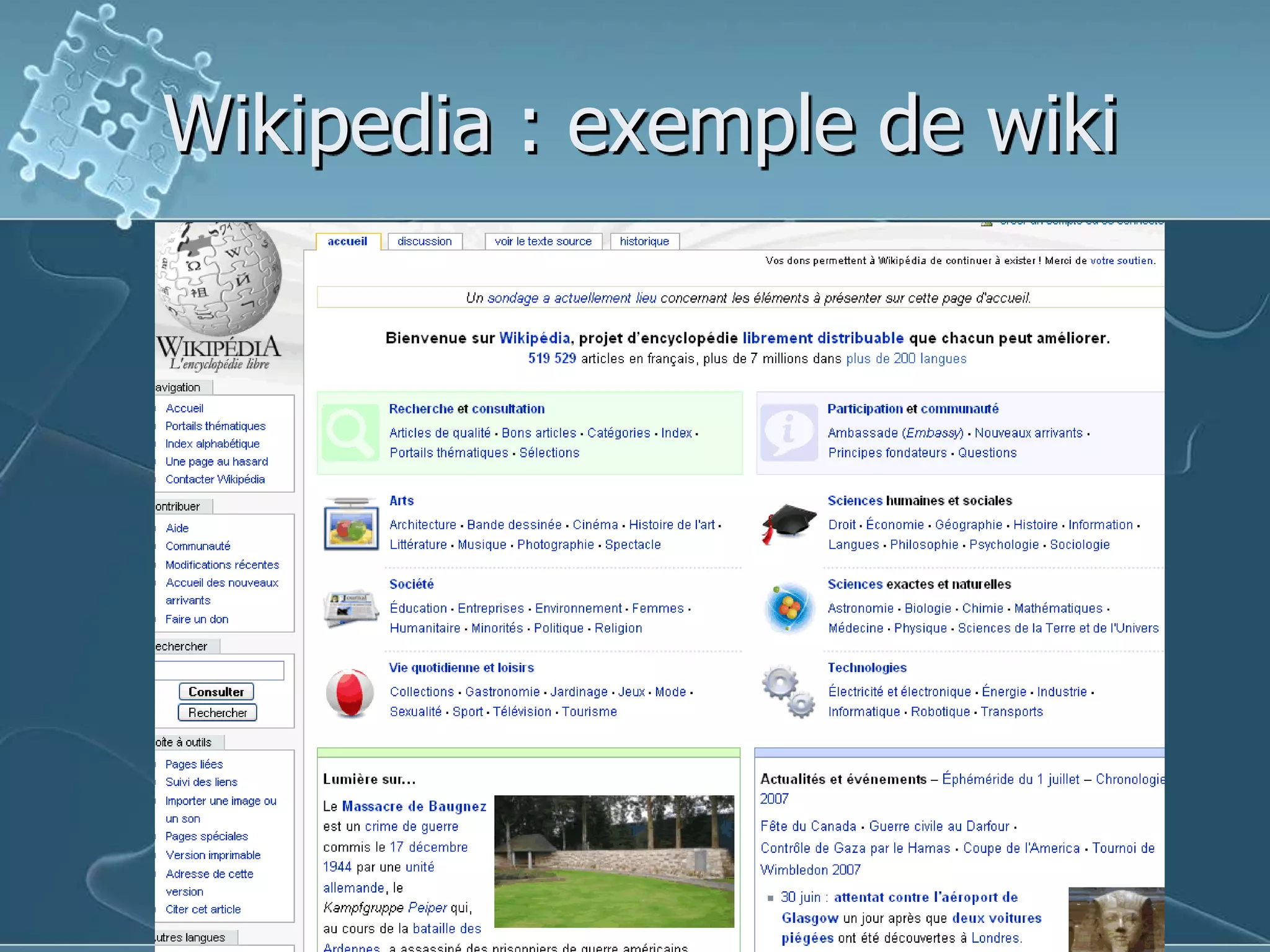Open Nouveaux arrivants link
Screen dimensions: 1270x952
point(1028,433)
